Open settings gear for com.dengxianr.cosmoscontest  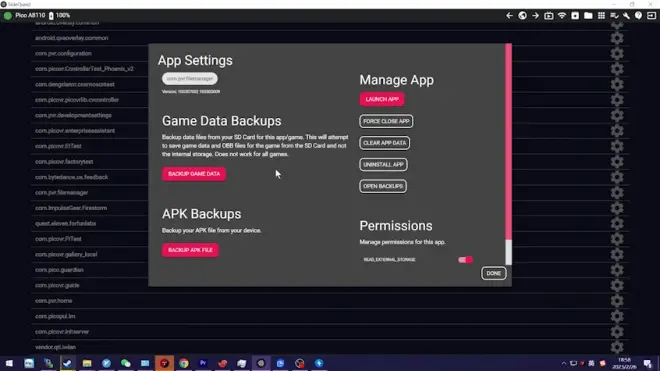617,84
